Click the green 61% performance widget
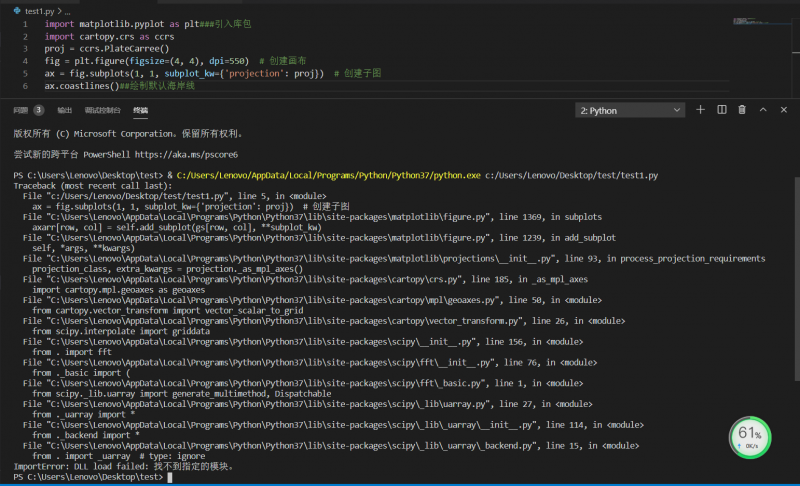 (750, 436)
